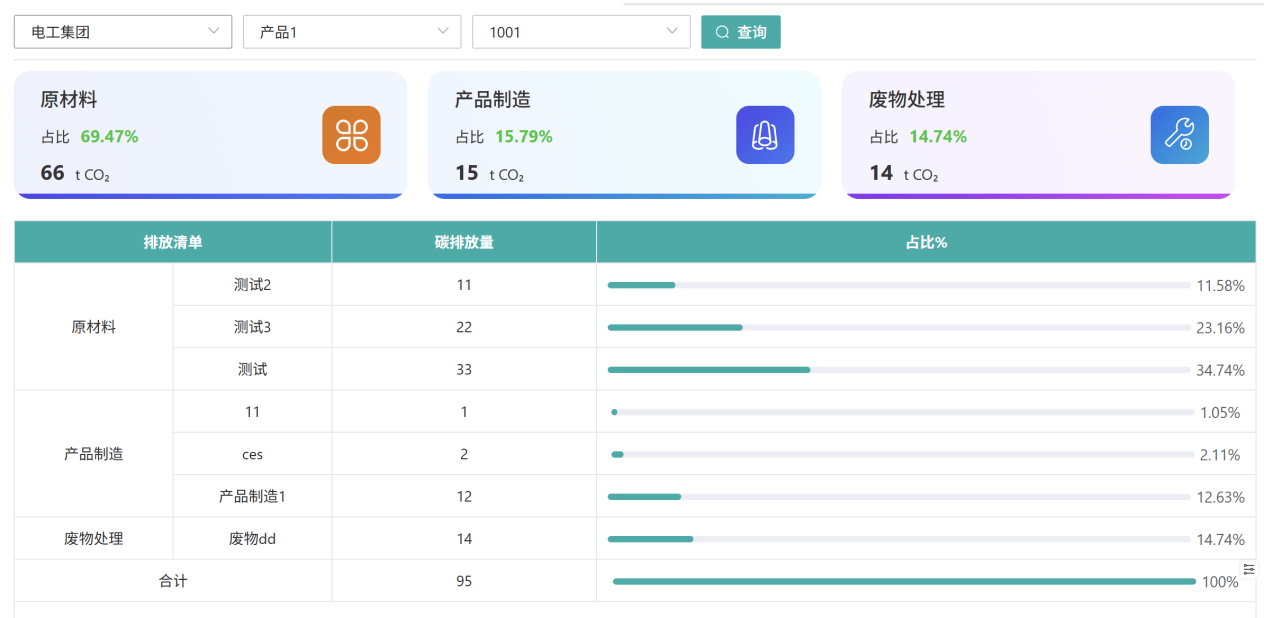Click the 产品制造1 row name
1264x618 pixels.
253,497
